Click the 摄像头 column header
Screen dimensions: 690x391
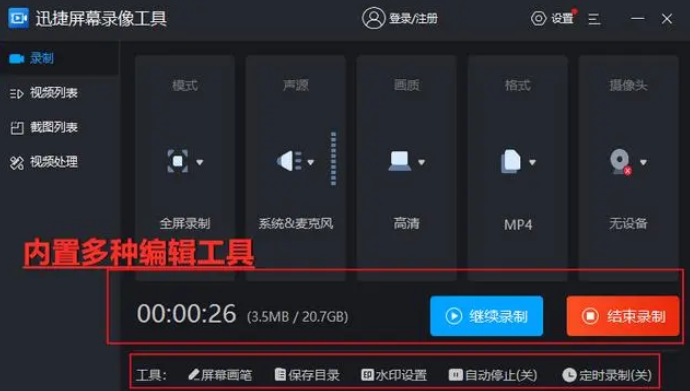(628, 85)
